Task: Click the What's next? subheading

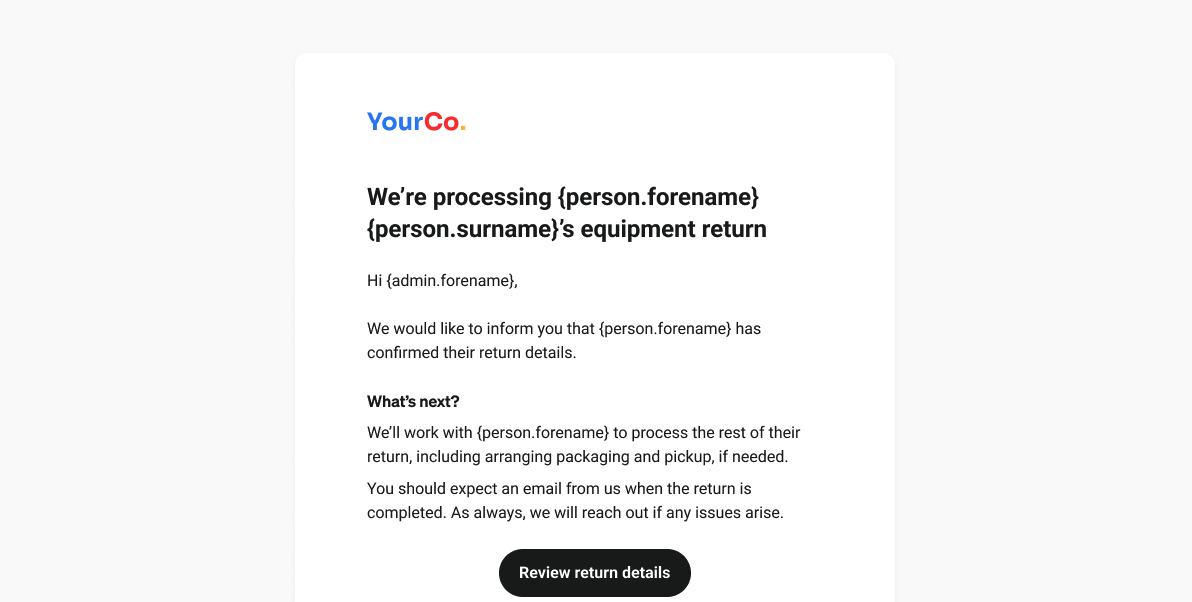Action: coord(413,401)
